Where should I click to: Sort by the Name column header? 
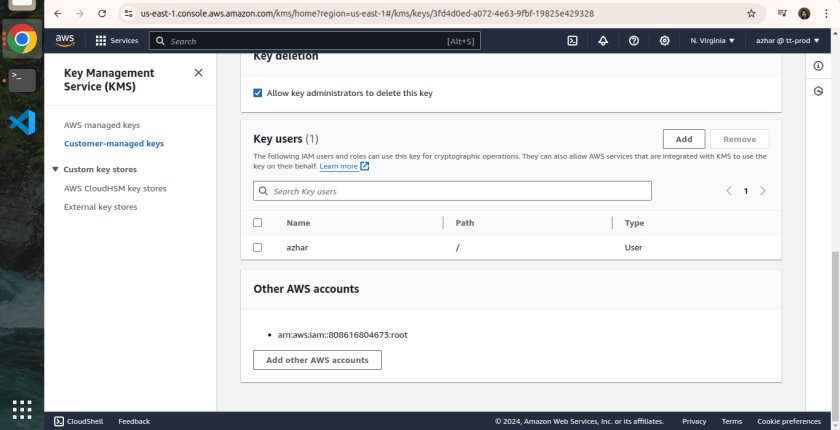[x=298, y=223]
